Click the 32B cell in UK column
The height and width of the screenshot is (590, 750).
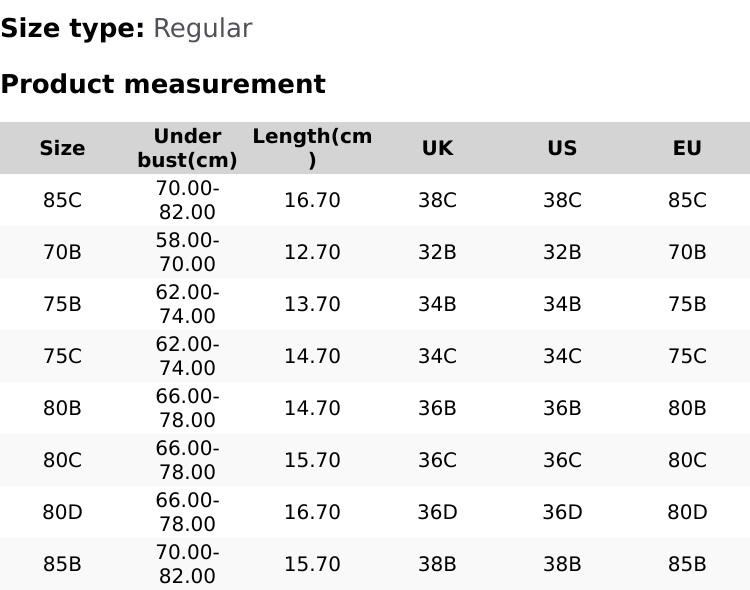click(x=437, y=252)
